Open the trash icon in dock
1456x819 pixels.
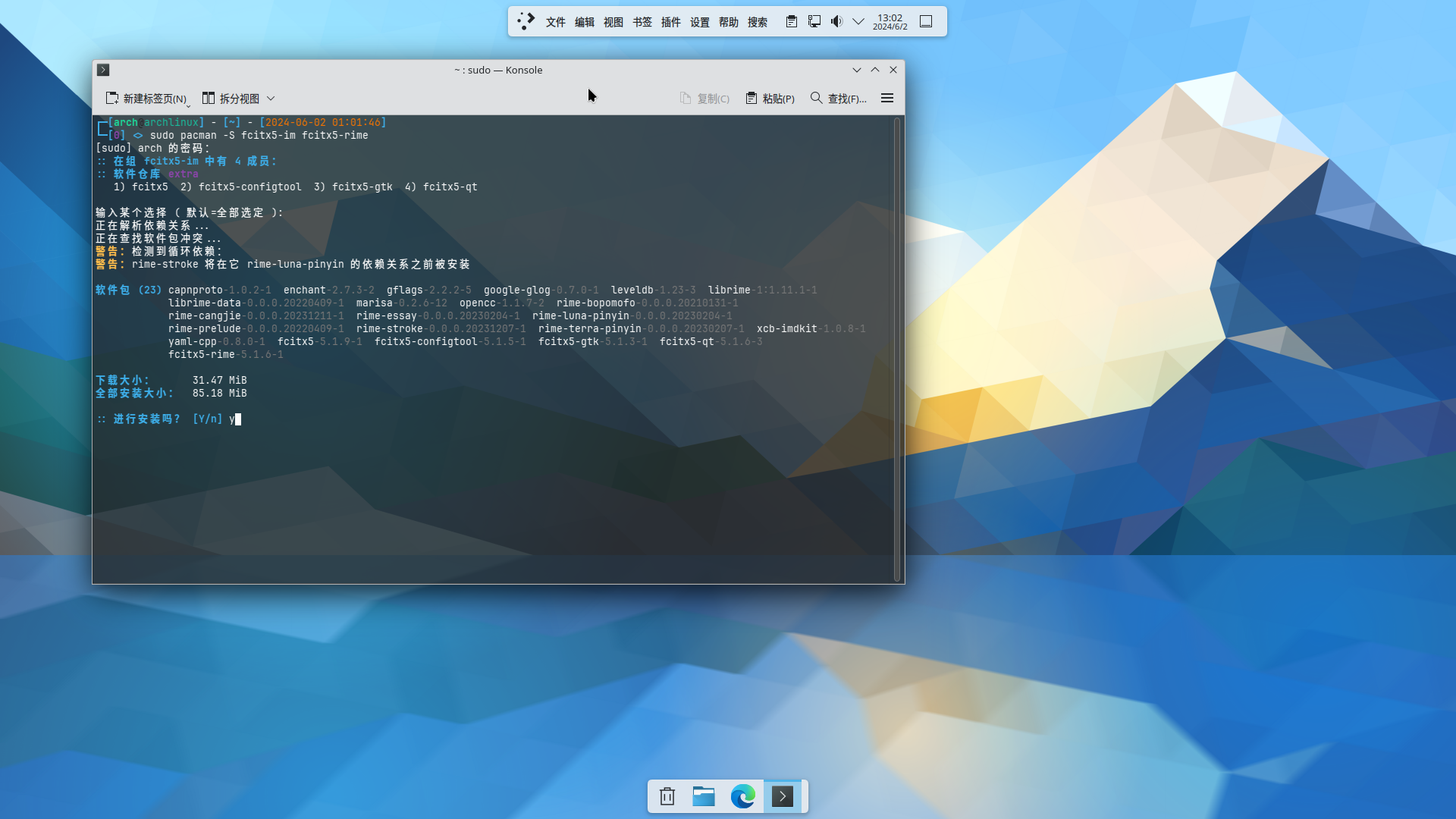[667, 796]
